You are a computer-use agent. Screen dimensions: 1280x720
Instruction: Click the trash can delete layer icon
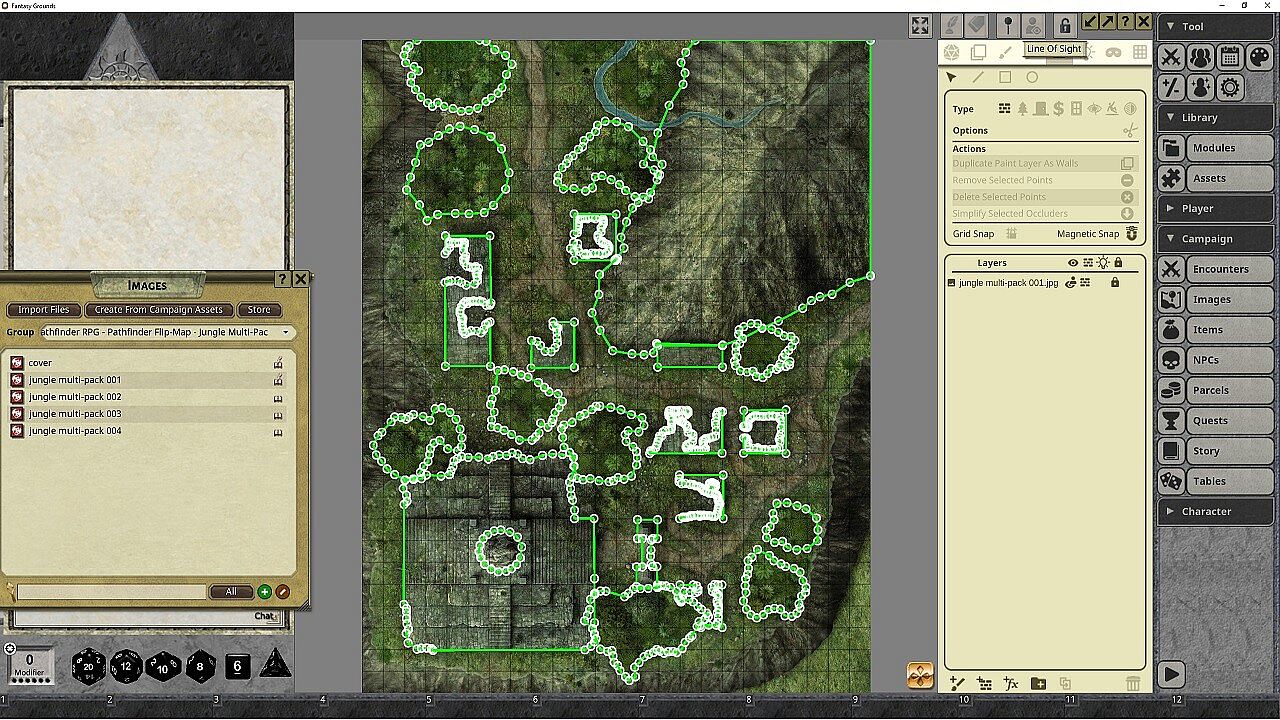click(1133, 684)
